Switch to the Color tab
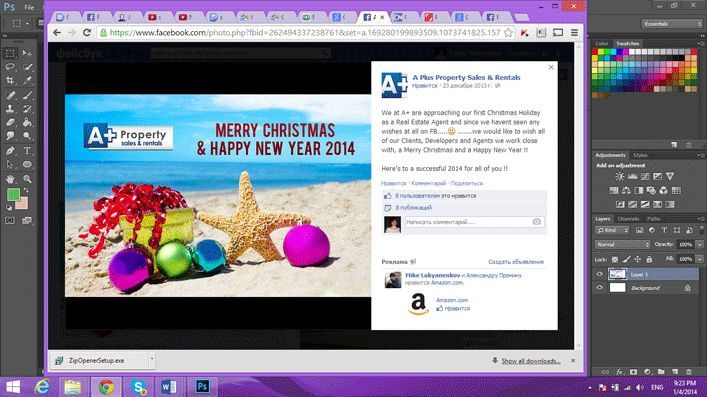This screenshot has height=397, width=707. click(x=602, y=43)
